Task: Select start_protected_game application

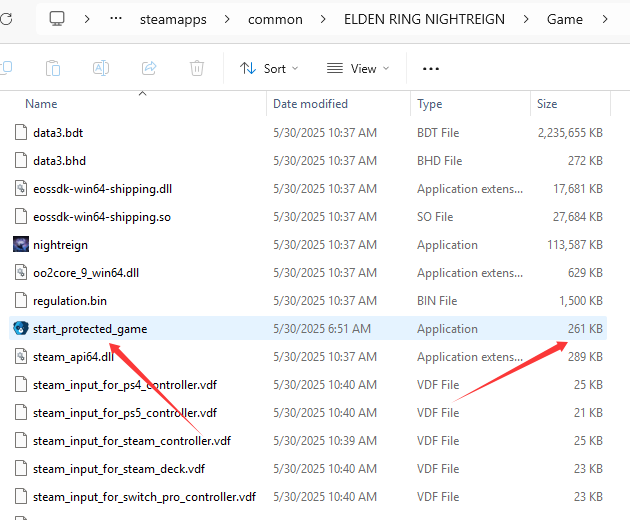Action: (308, 328)
